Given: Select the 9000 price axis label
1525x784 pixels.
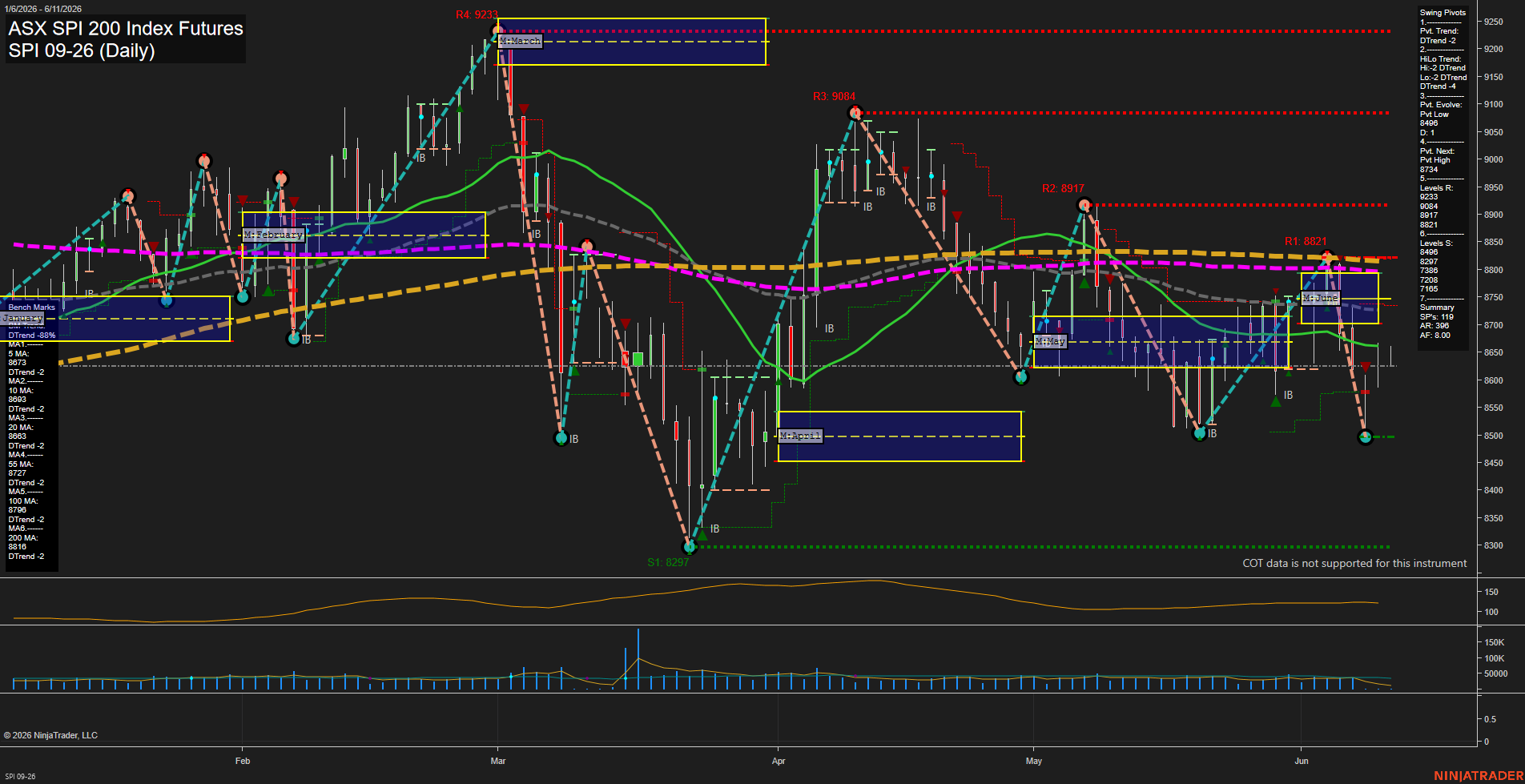Looking at the screenshot, I should pyautogui.click(x=1494, y=159).
